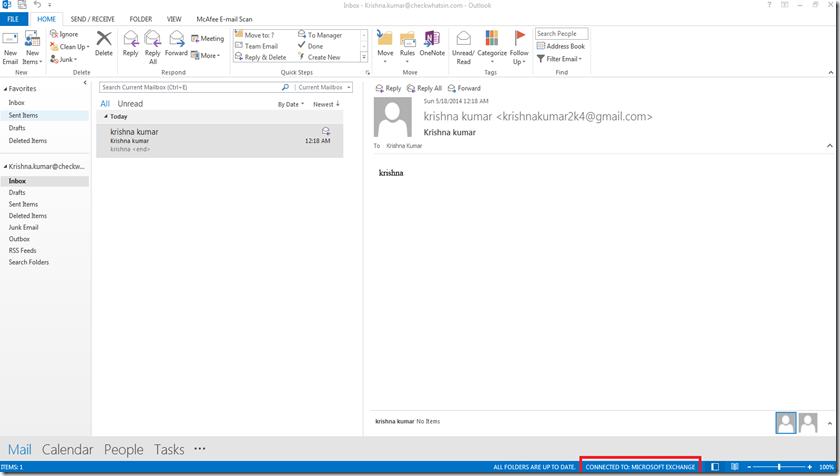840x476 pixels.
Task: Open the Clean Up dropdown
Action: [70, 47]
